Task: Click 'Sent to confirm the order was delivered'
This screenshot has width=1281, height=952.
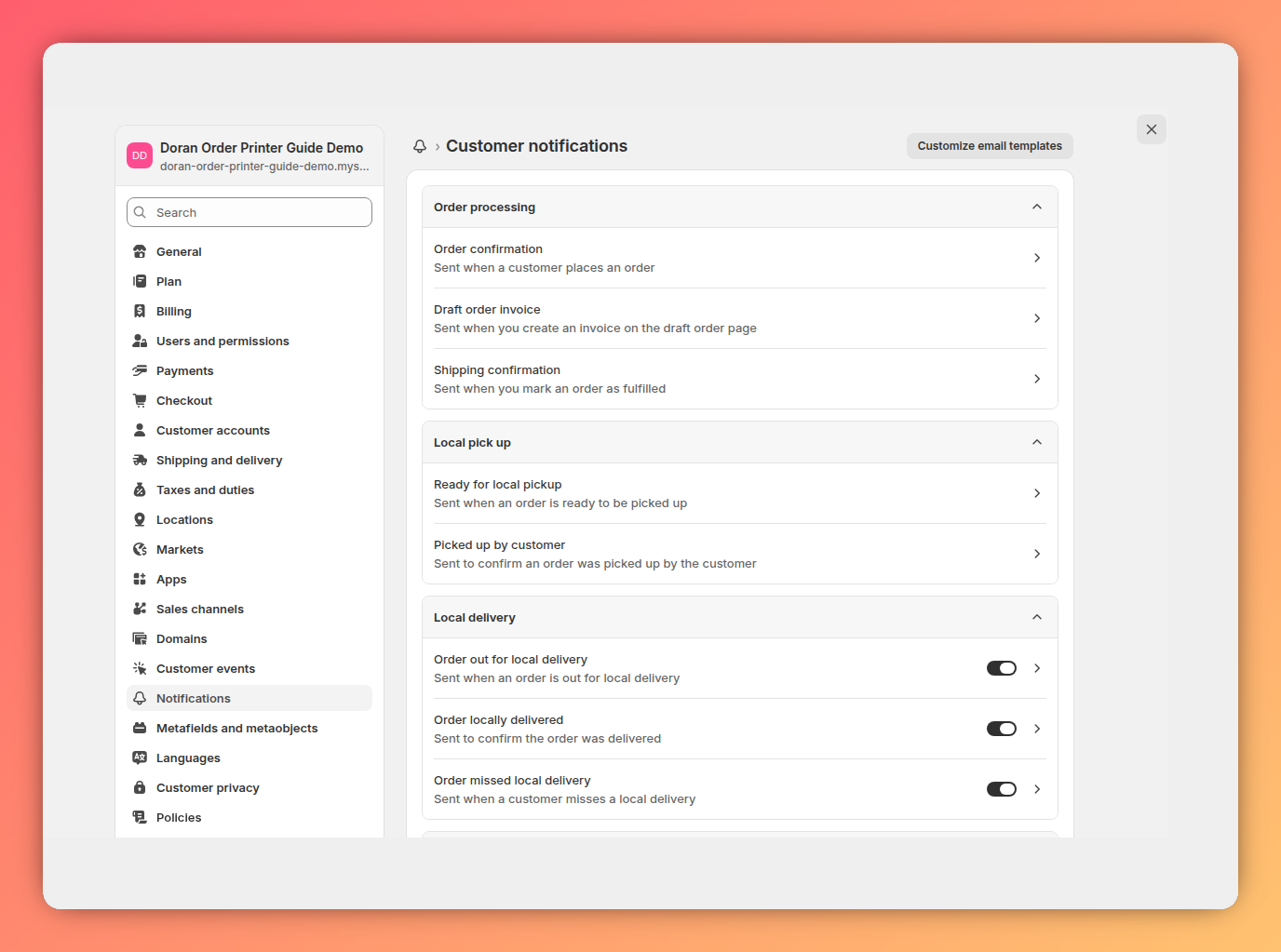Action: [547, 739]
